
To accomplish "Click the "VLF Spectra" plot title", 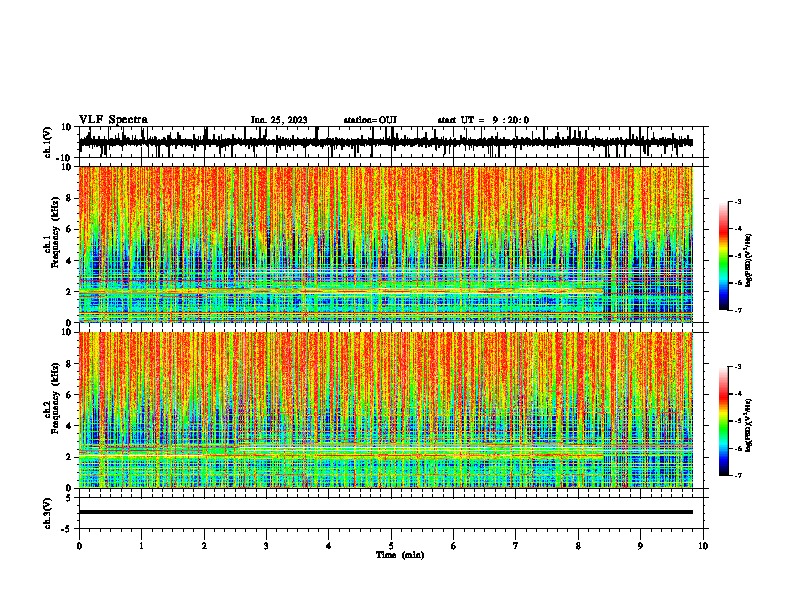I will click(113, 120).
